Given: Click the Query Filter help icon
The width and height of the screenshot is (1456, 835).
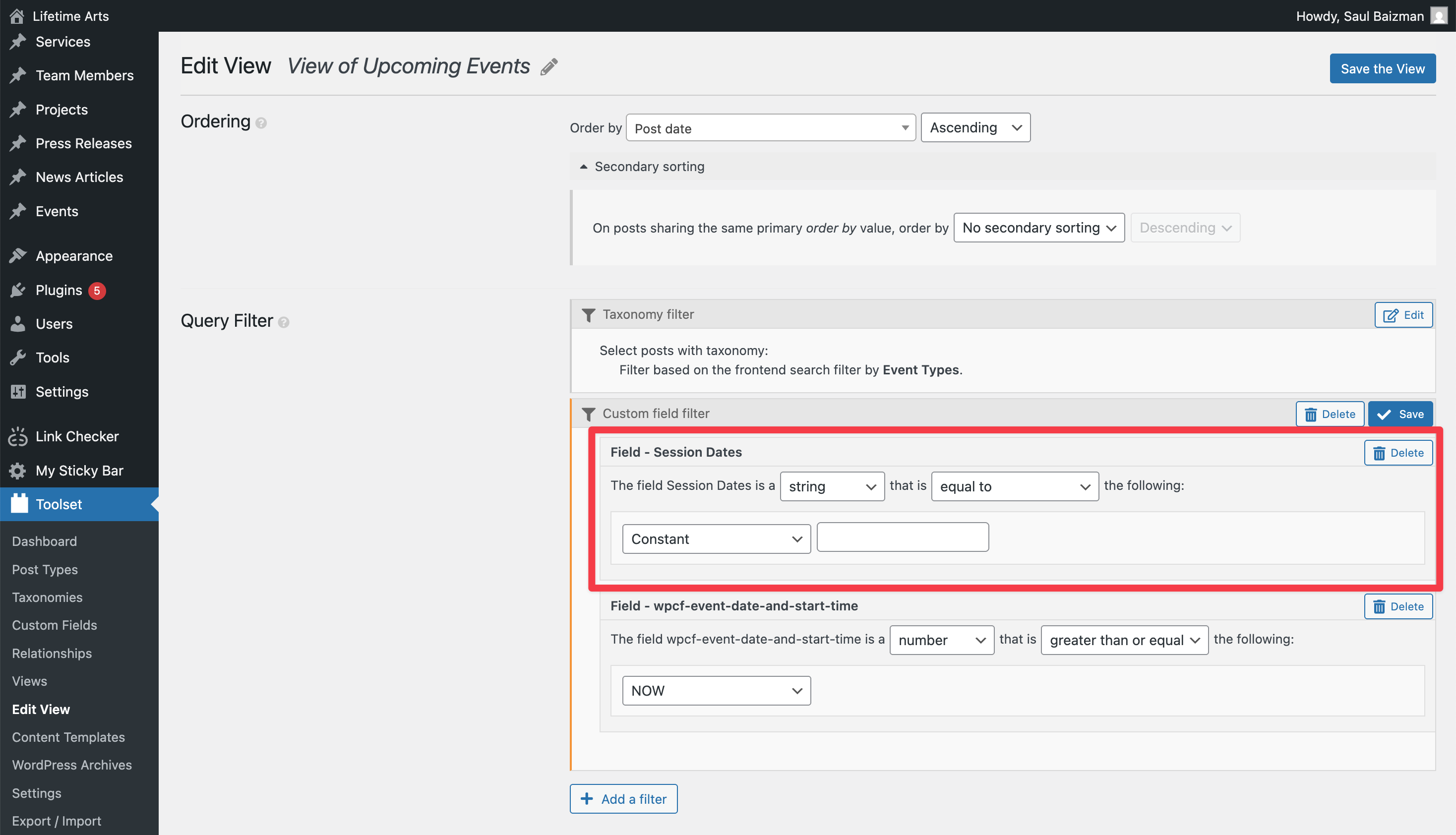Looking at the screenshot, I should [283, 322].
